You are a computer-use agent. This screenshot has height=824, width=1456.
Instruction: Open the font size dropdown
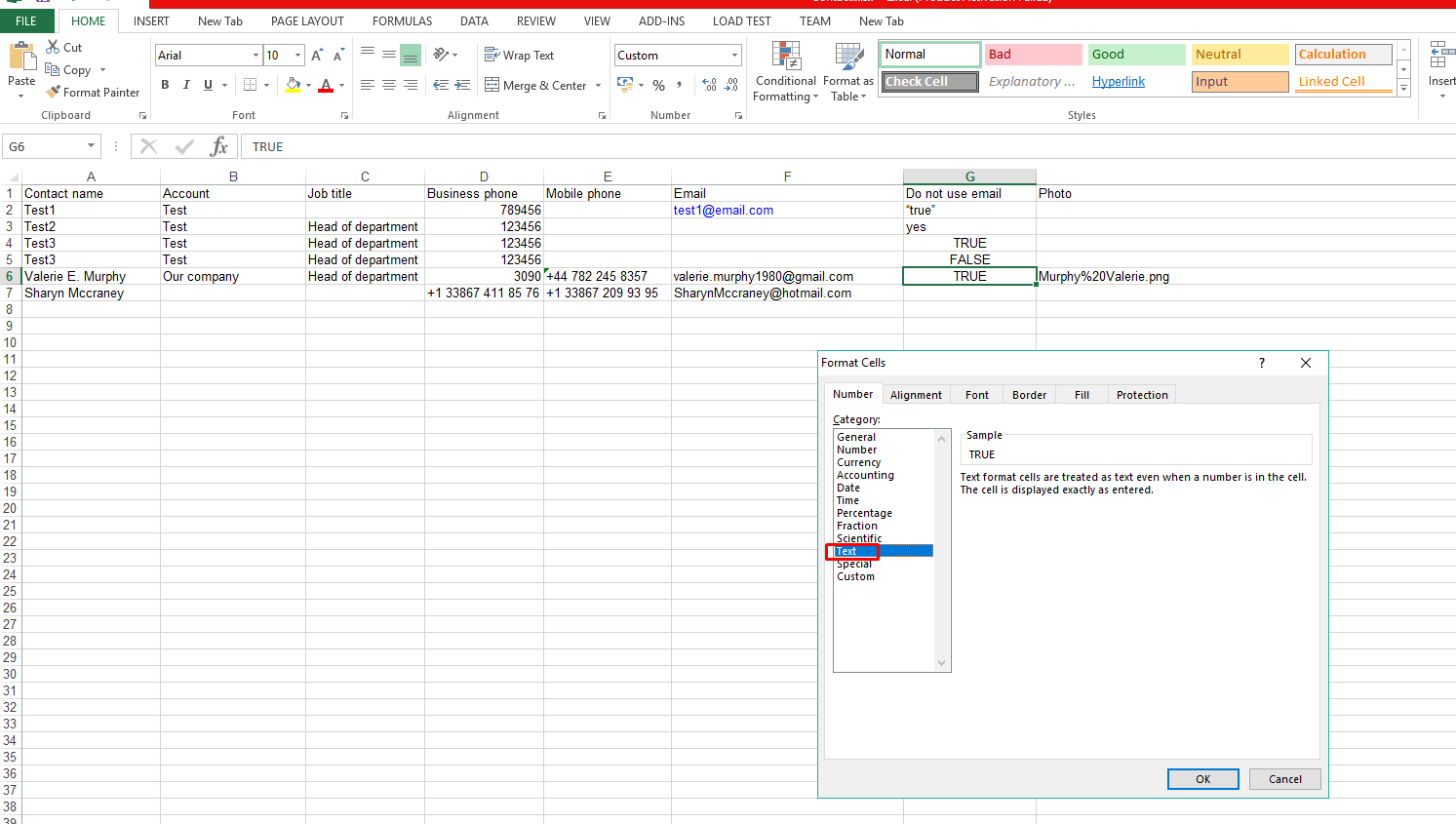tap(298, 56)
